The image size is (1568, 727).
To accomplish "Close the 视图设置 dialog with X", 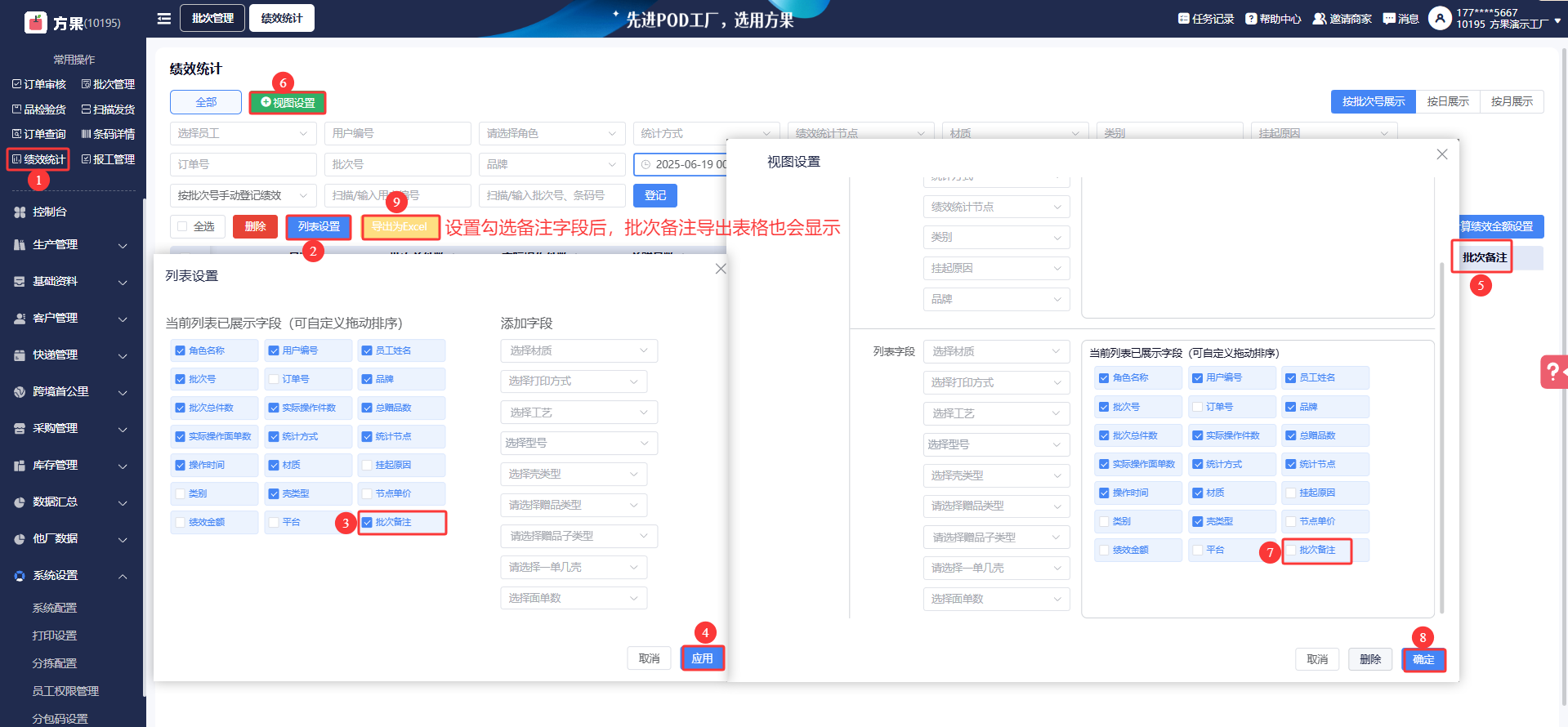I will click(1442, 154).
